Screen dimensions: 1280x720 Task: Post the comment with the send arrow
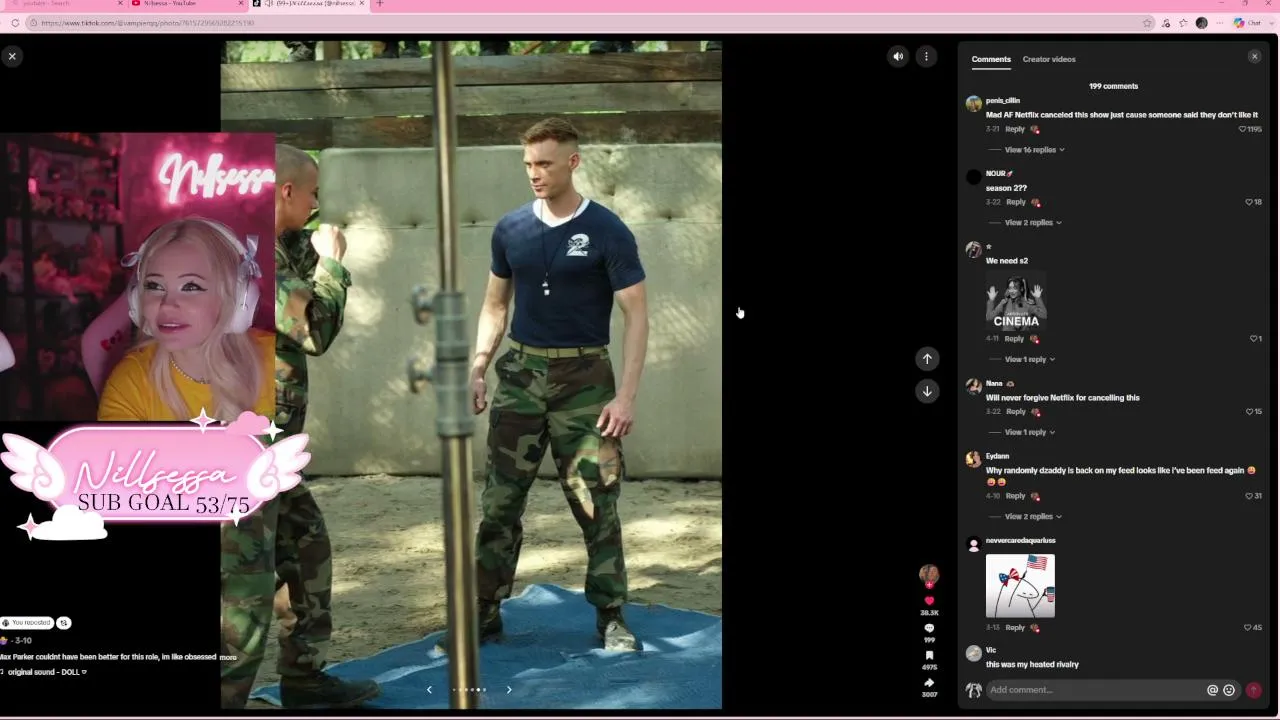tap(1254, 690)
